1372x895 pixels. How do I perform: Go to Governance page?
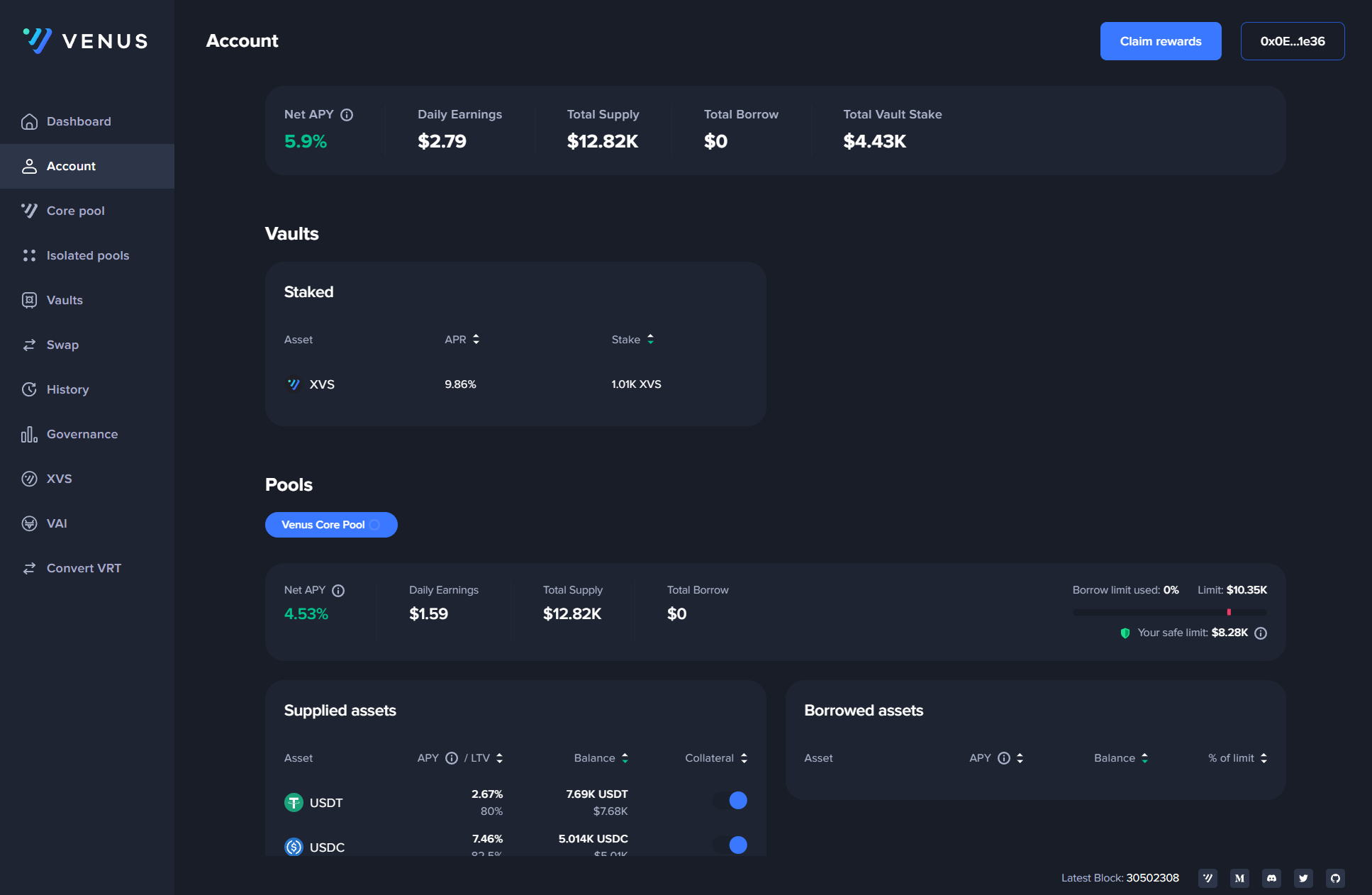[x=82, y=434]
